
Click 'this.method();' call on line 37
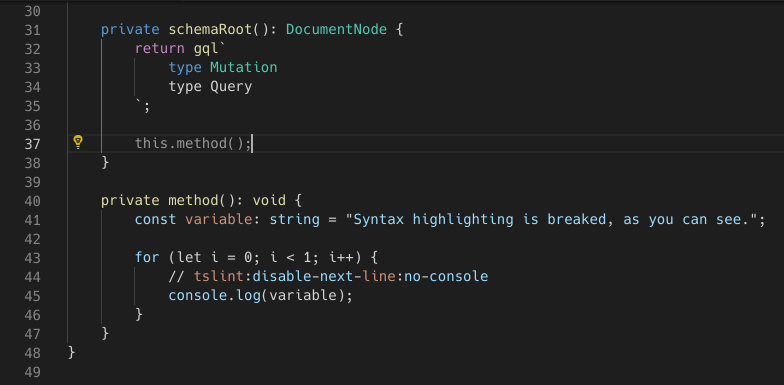tap(193, 144)
